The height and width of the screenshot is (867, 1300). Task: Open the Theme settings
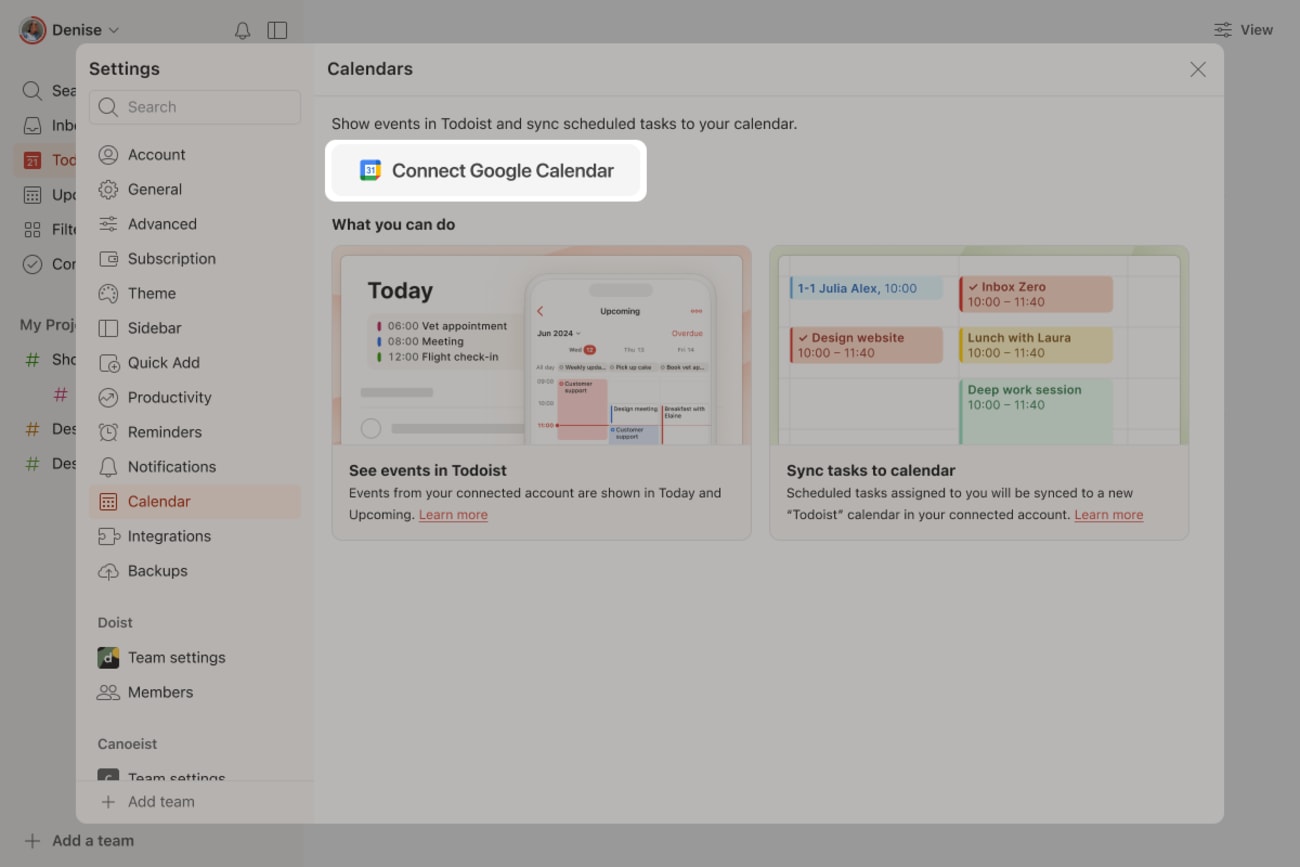tap(153, 293)
